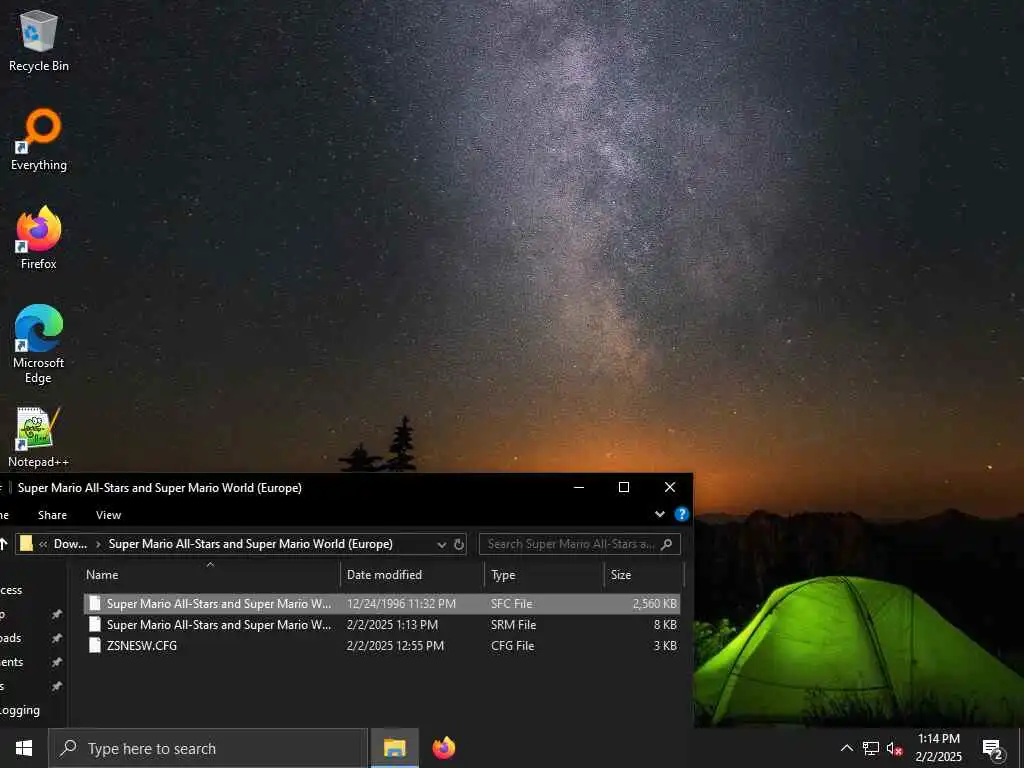Click the 3 KB size cell

[665, 645]
